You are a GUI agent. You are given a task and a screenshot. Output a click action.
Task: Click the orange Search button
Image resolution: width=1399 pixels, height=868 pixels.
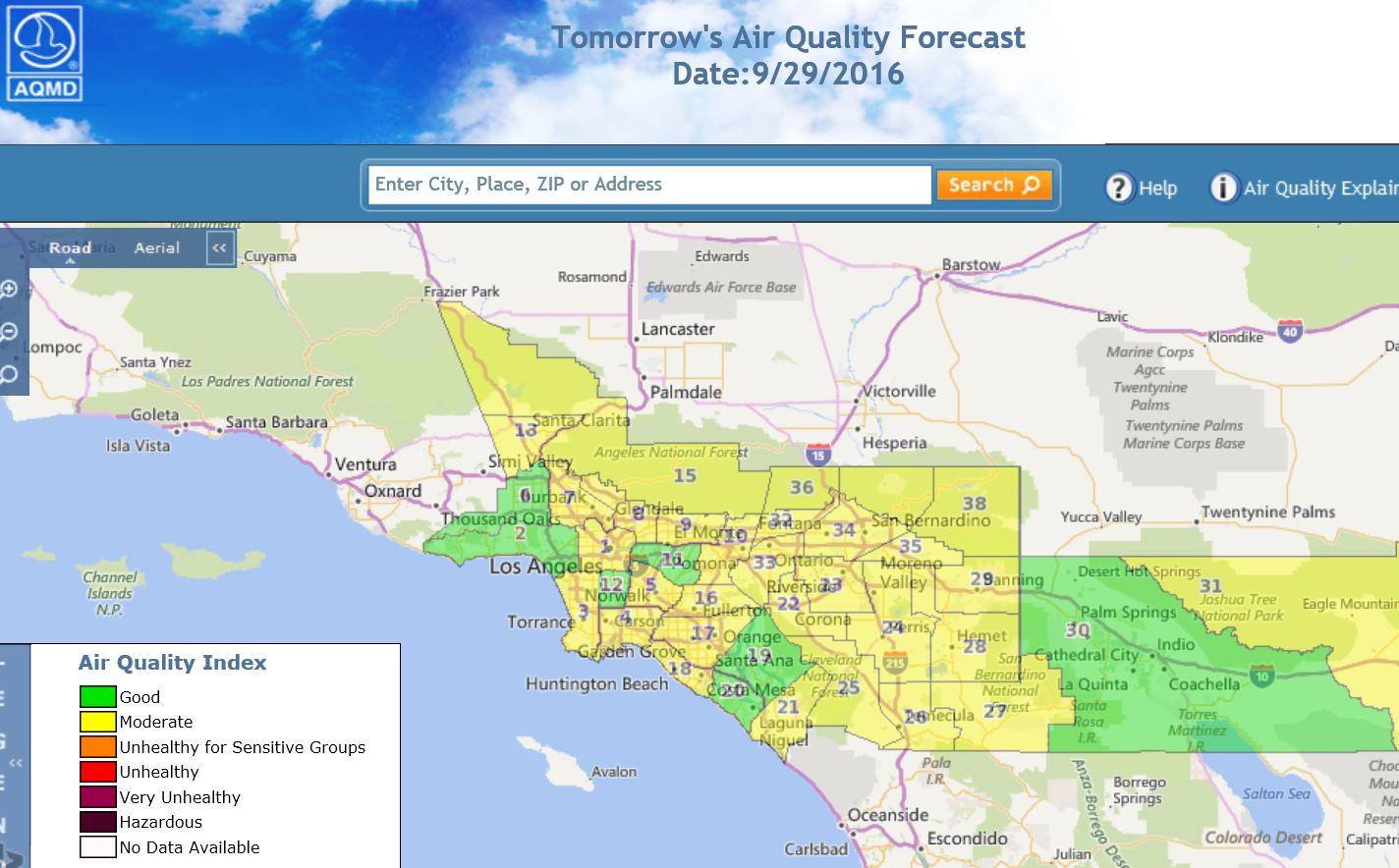[994, 185]
